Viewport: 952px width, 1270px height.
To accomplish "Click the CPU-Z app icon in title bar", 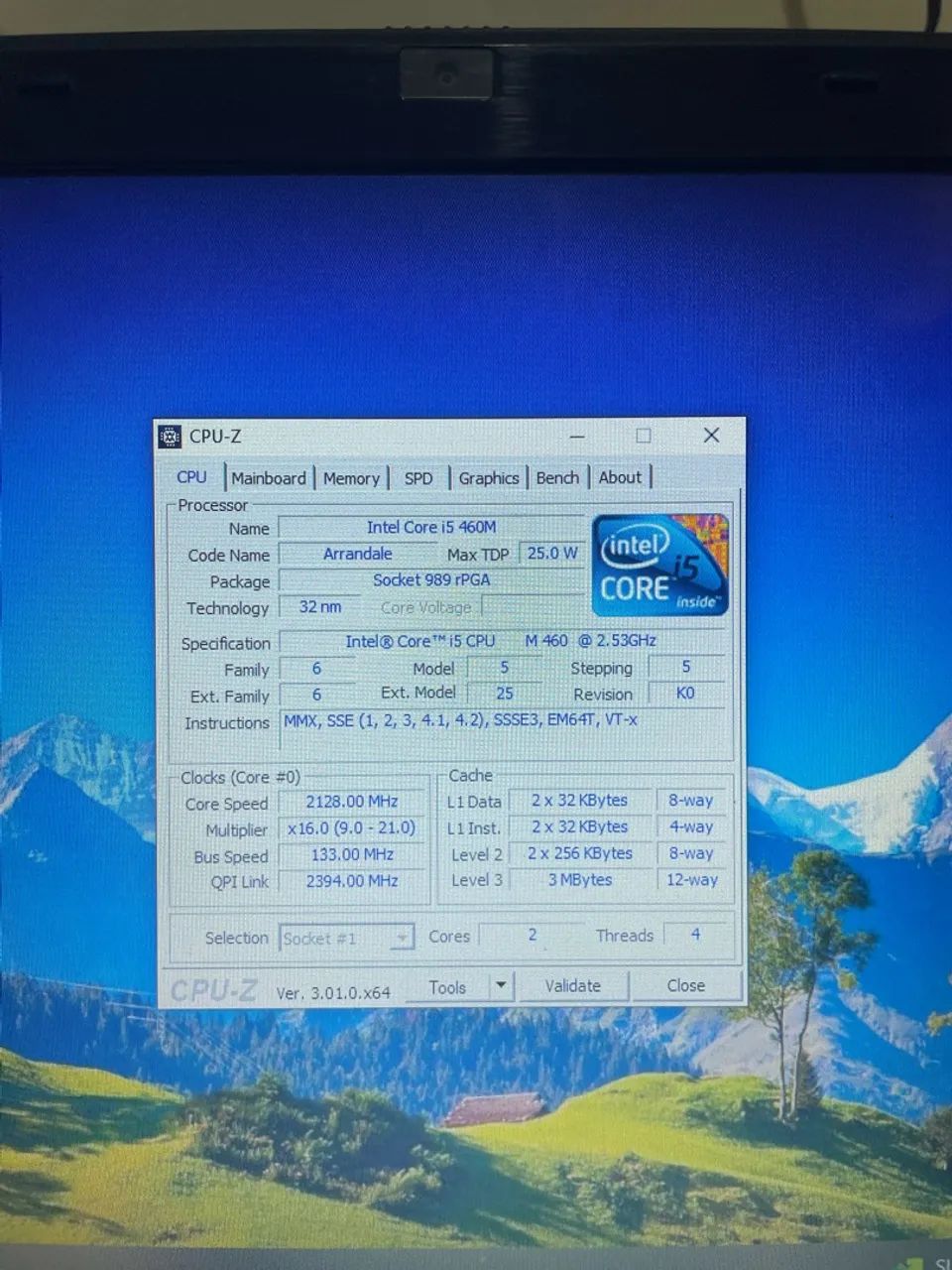I will point(171,436).
